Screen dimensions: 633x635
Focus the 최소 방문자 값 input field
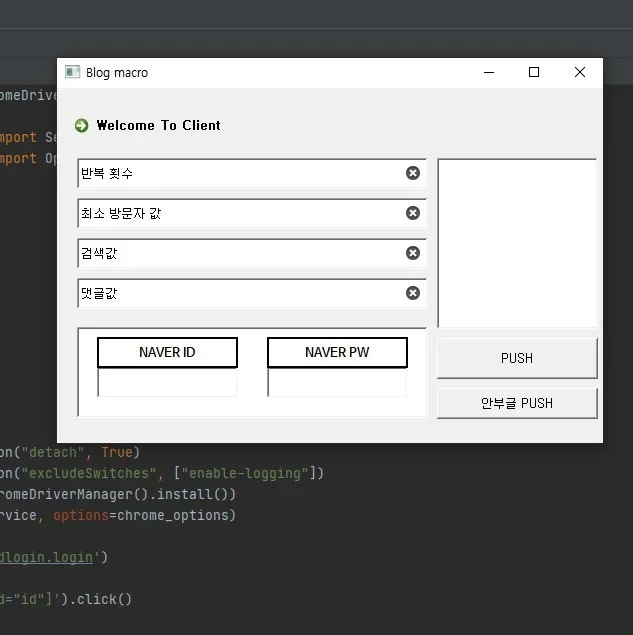pyautogui.click(x=252, y=213)
